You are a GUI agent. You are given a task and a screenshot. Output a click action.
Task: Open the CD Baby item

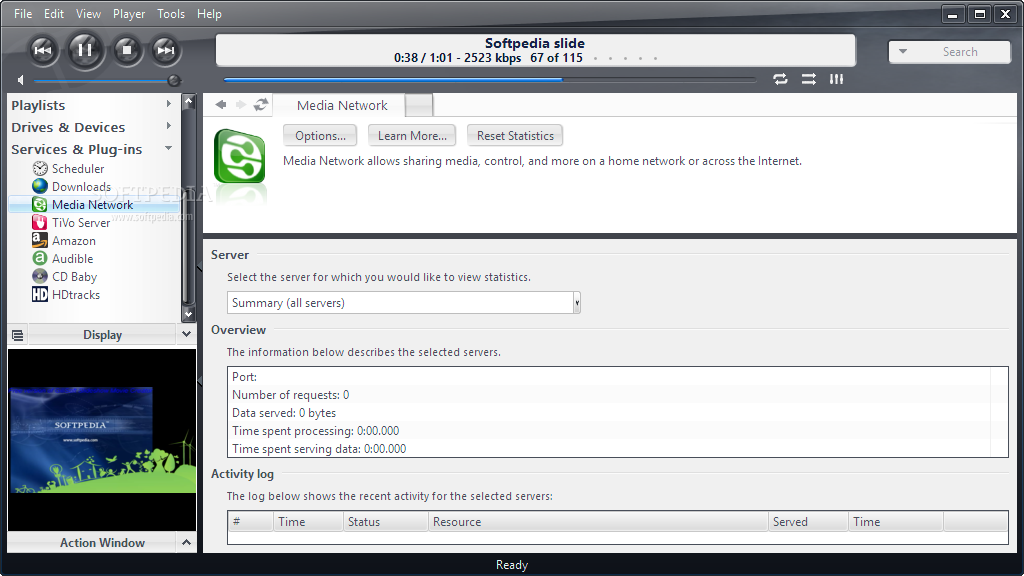[x=74, y=277]
